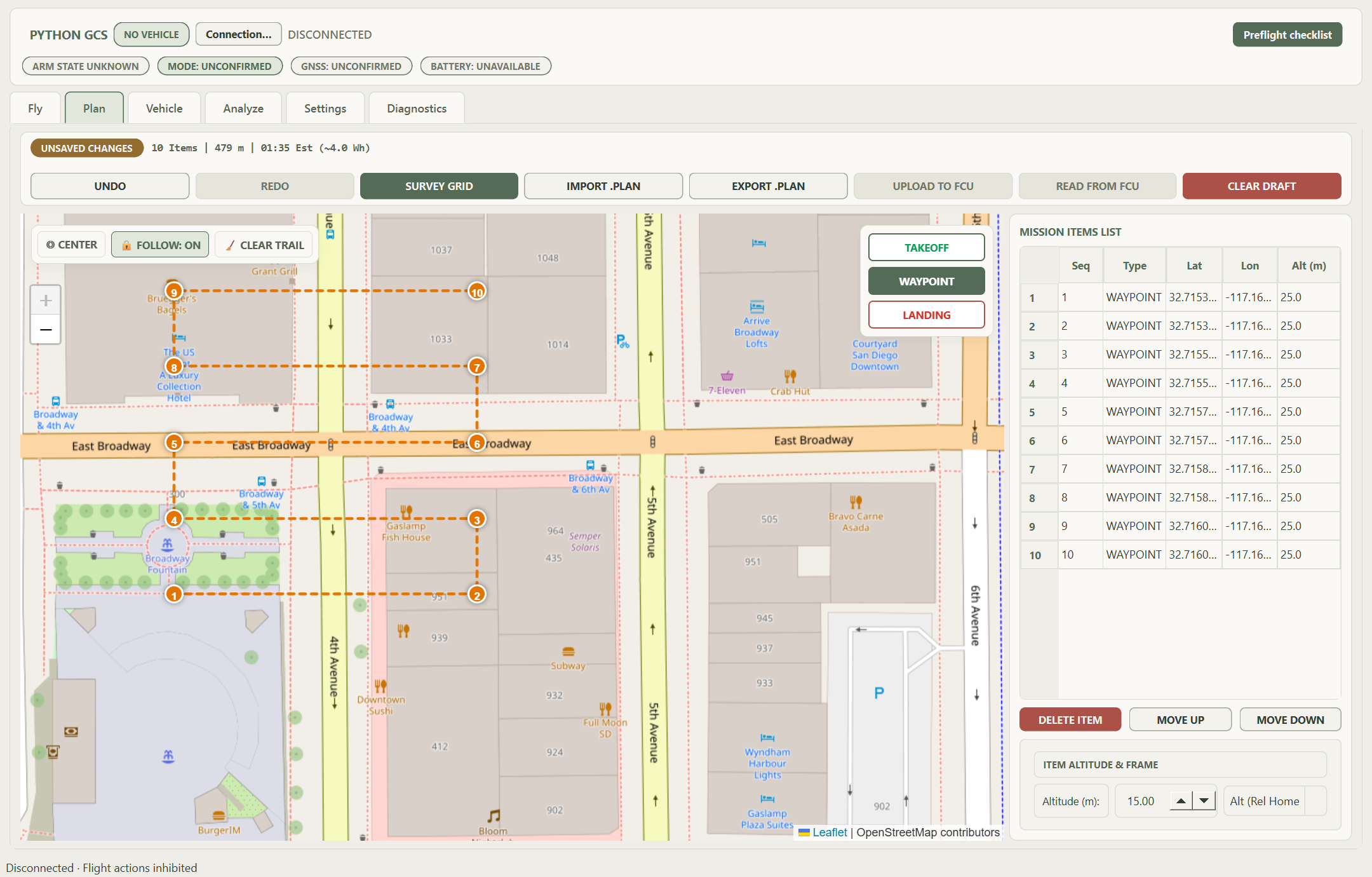The height and width of the screenshot is (877, 1372).
Task: Zoom in the map with plus button
Action: pos(46,300)
